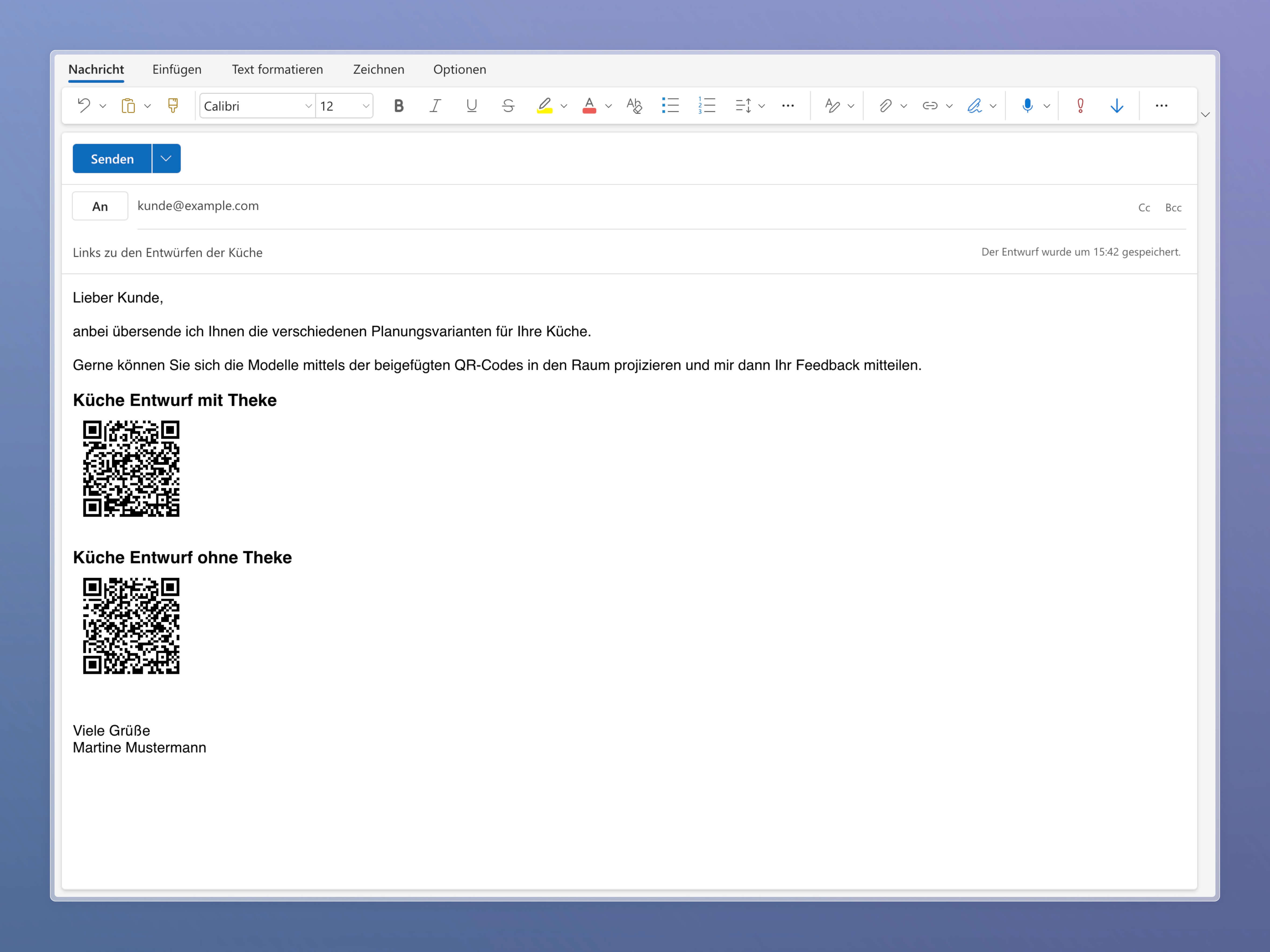1270x952 pixels.
Task: Toggle bold formatting
Action: pyautogui.click(x=399, y=106)
